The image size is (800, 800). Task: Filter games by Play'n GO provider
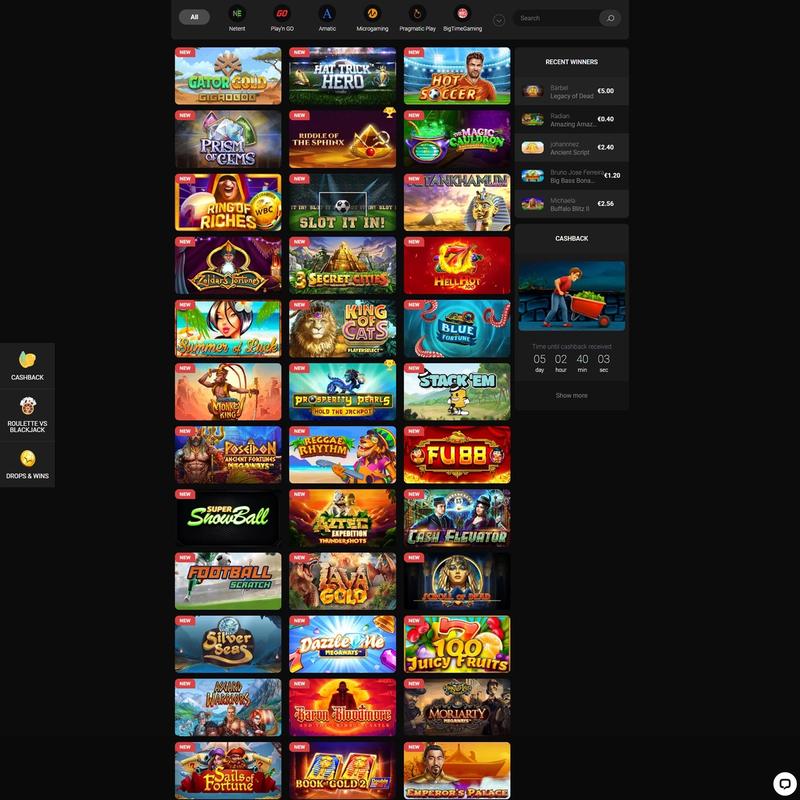pos(282,14)
